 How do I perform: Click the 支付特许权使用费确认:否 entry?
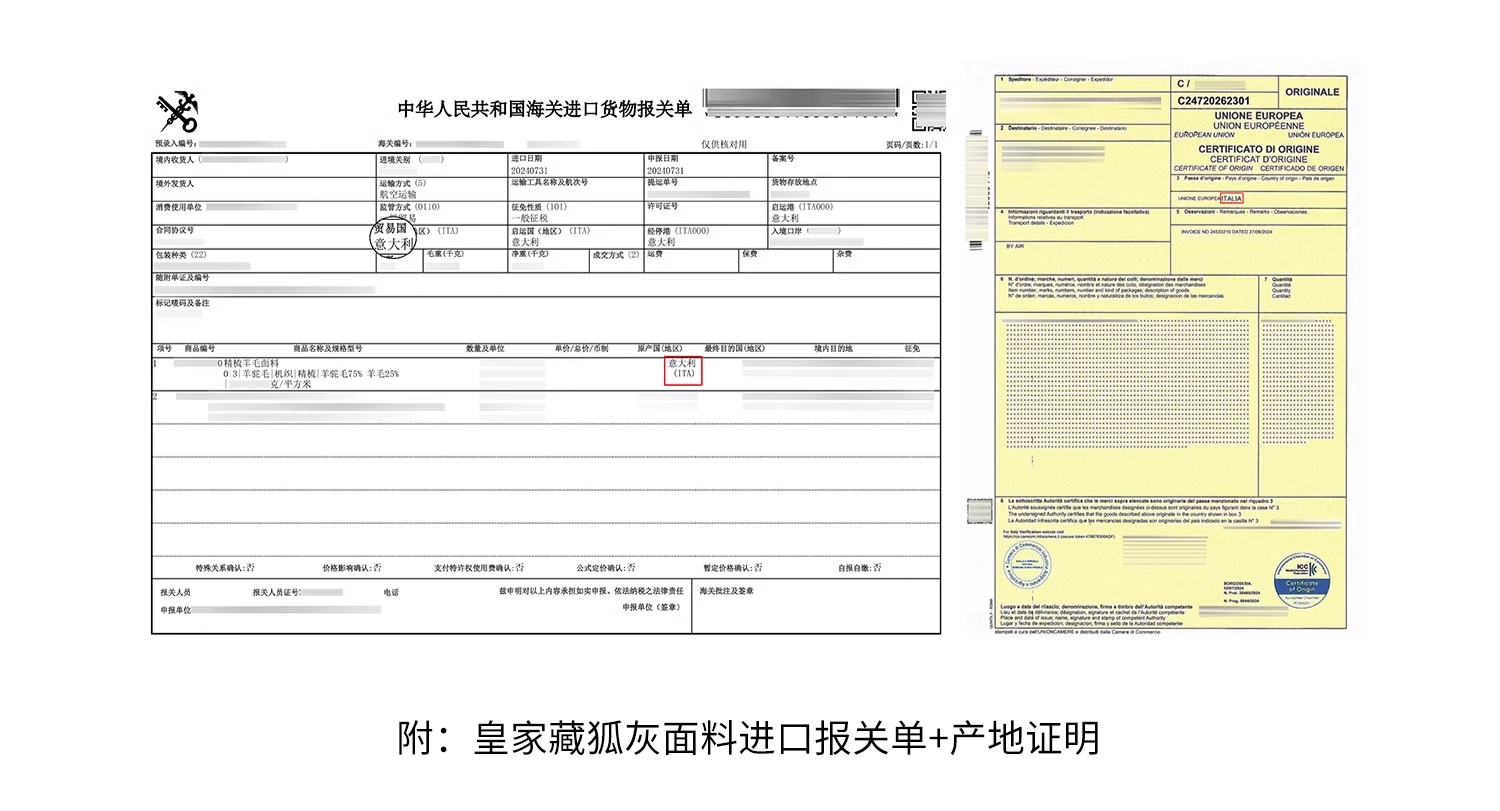tap(479, 568)
